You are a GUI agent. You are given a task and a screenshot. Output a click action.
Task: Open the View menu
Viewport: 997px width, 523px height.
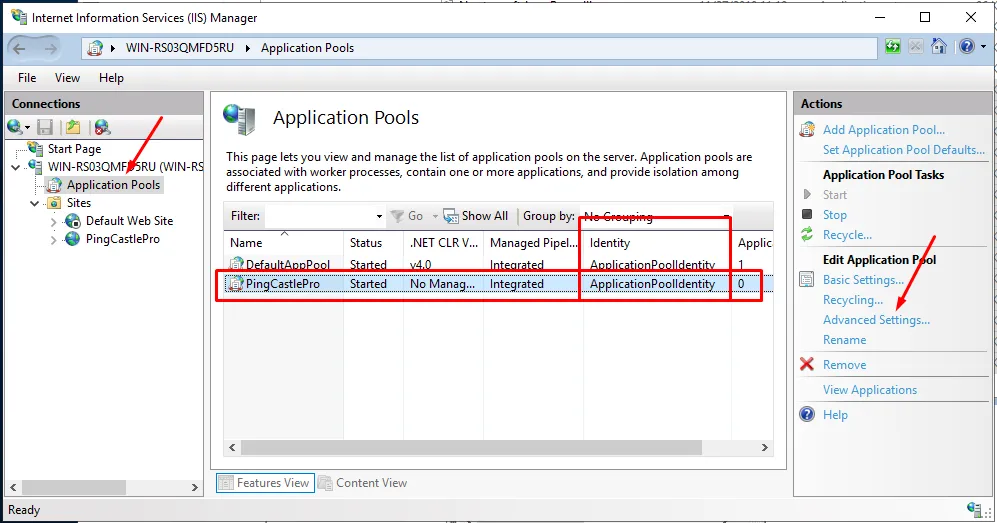click(67, 78)
